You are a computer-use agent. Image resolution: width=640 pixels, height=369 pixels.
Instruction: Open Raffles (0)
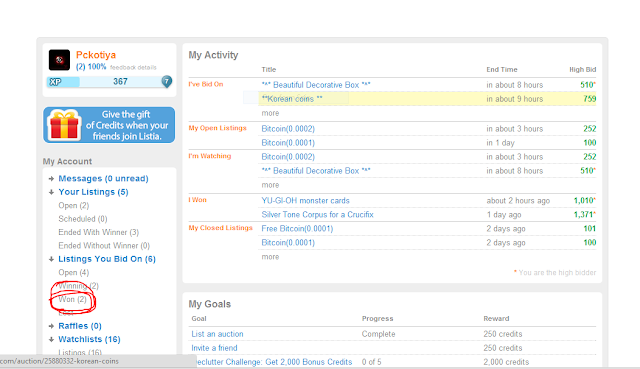click(x=80, y=326)
